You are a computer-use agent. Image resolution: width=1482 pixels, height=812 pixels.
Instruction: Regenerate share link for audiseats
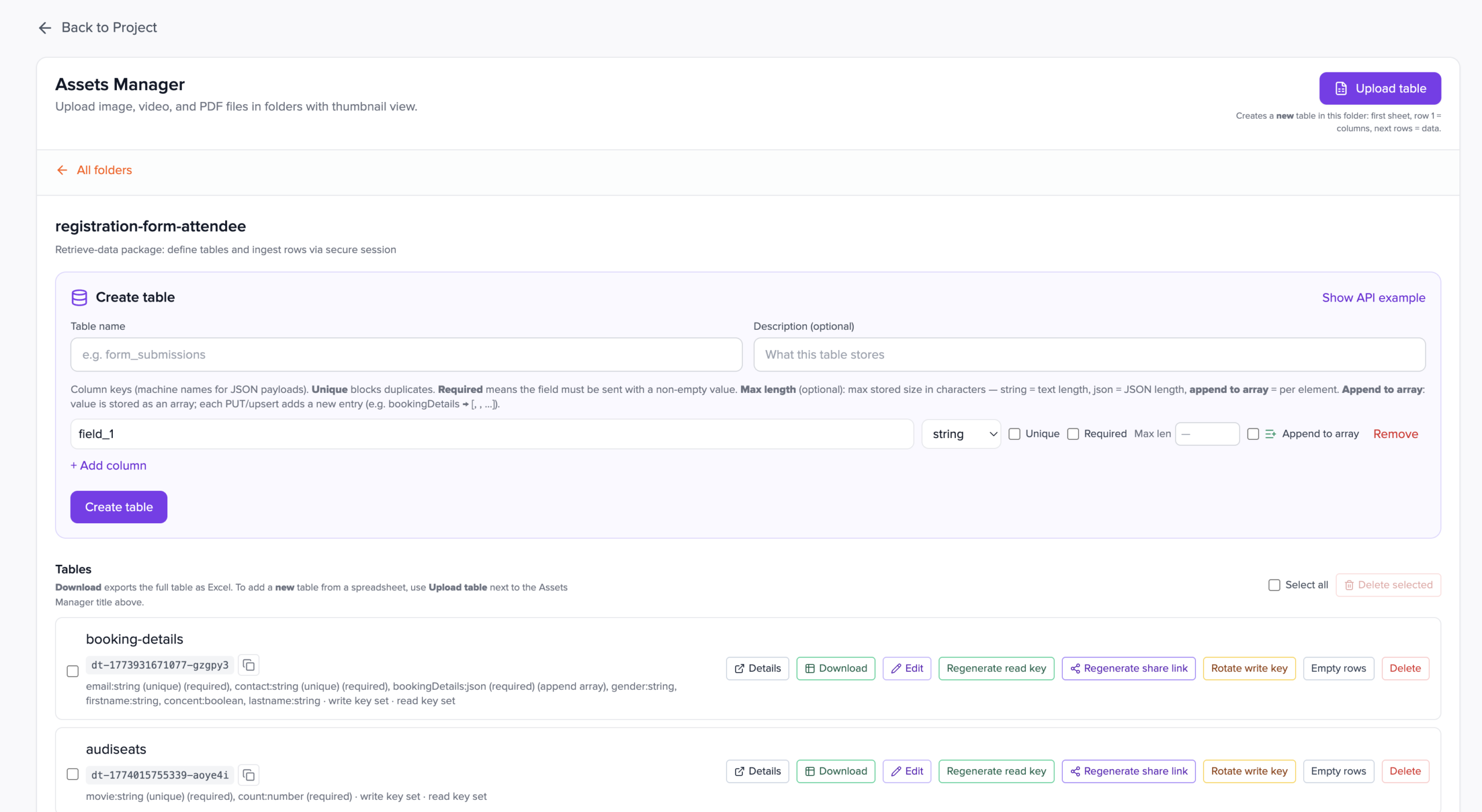(x=1128, y=771)
